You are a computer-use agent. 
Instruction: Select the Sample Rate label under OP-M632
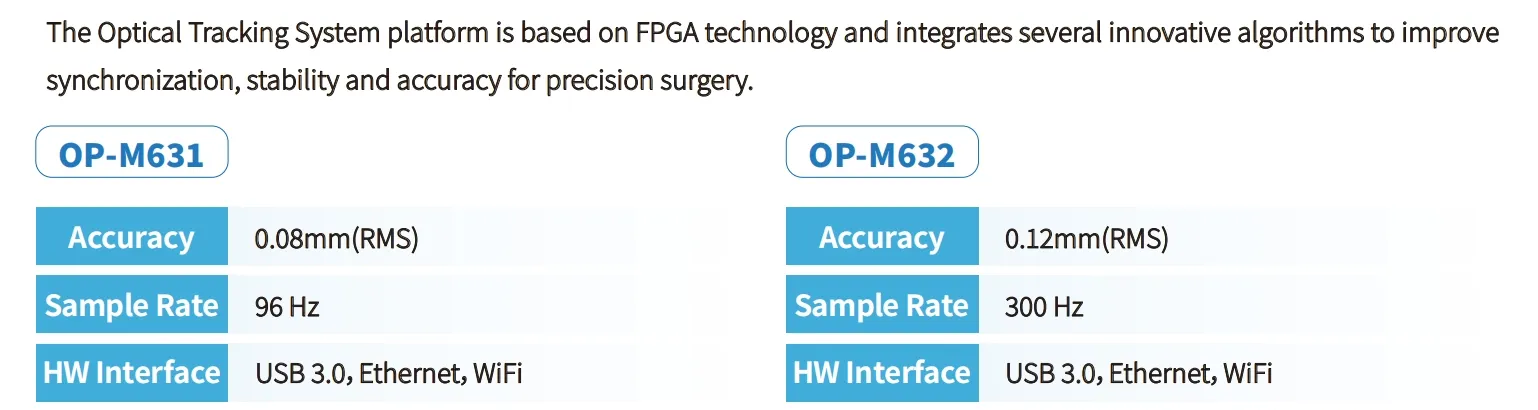(881, 306)
